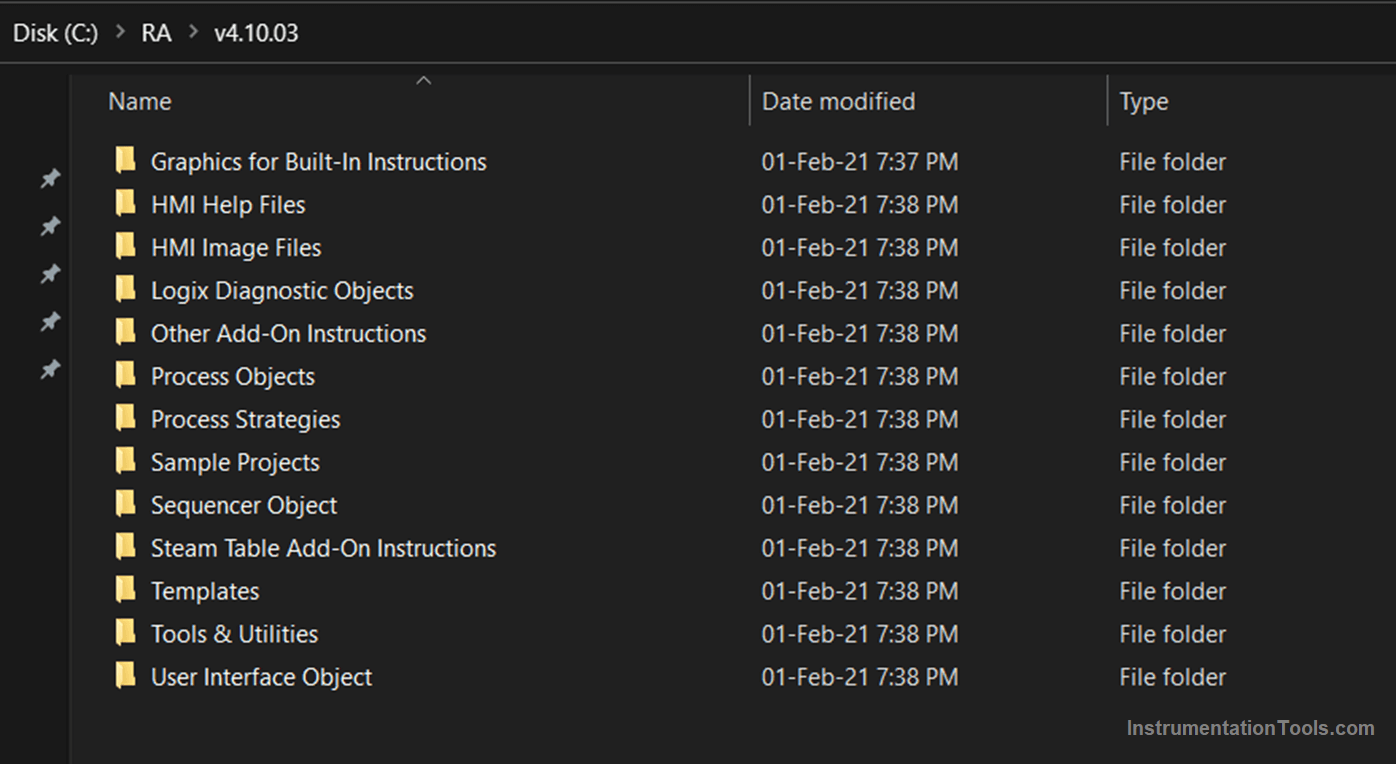
Task: Click folder icon beside Sequencer Object
Action: point(125,505)
